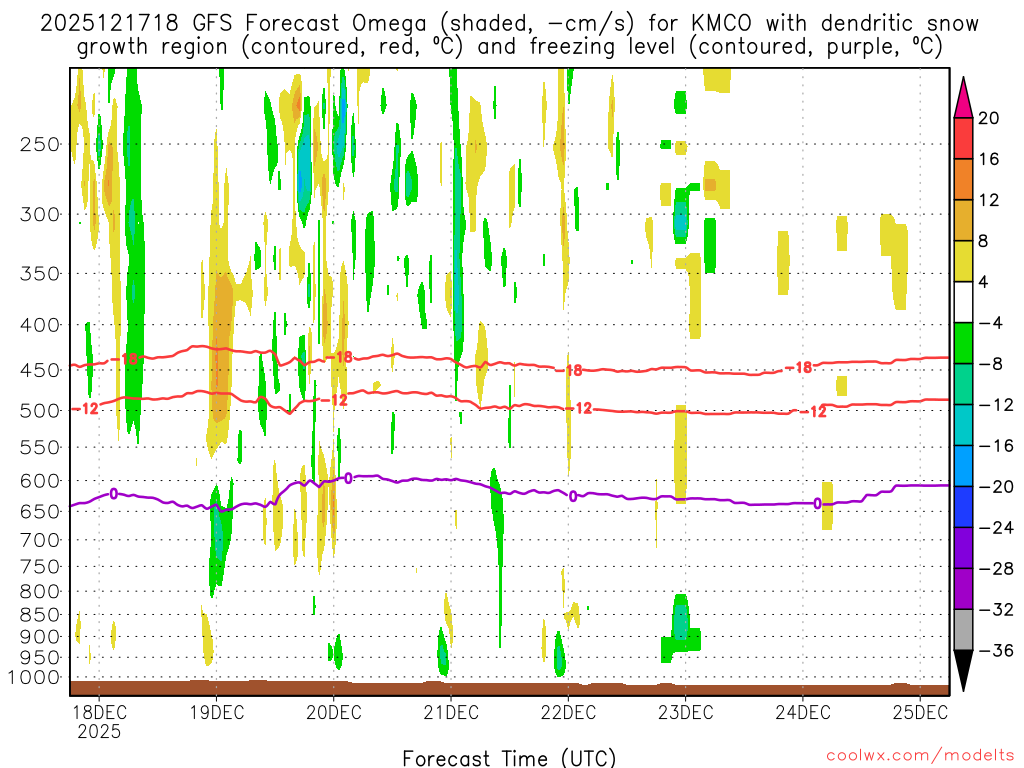The width and height of the screenshot is (1024, 768).
Task: Click the 400 pressure level label
Action: point(40,325)
